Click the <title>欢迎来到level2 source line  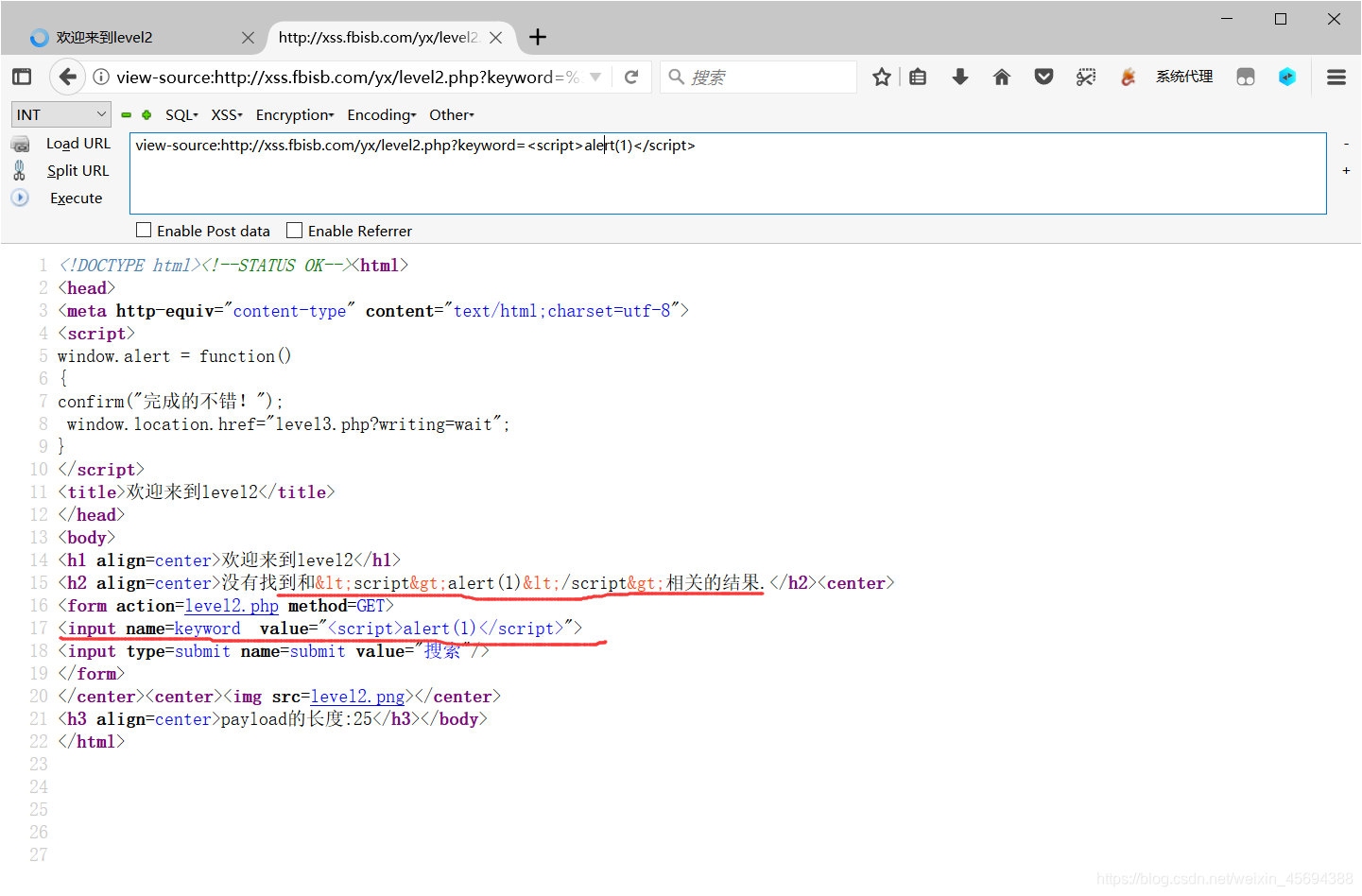pos(197,492)
